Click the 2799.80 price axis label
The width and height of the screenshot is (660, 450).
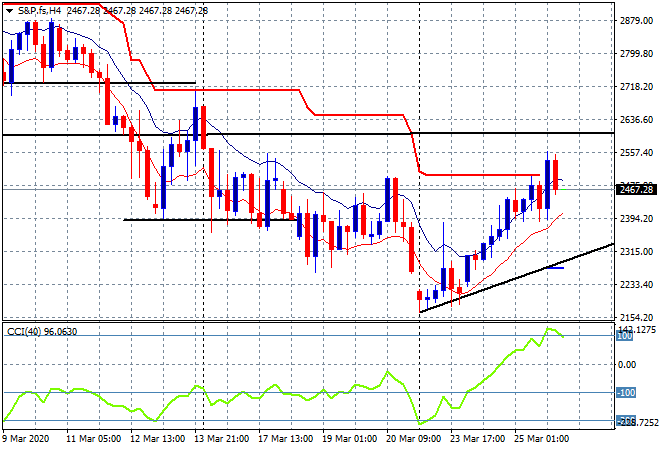click(636, 54)
